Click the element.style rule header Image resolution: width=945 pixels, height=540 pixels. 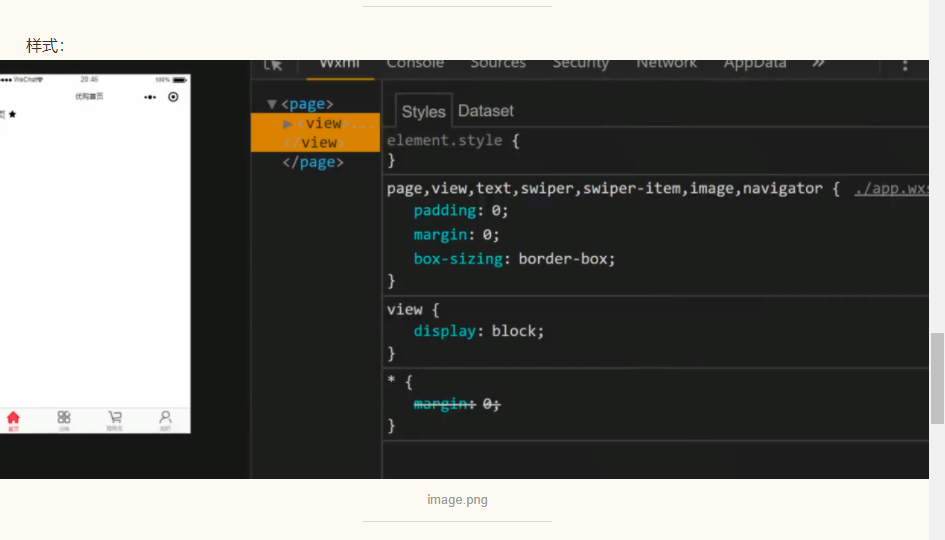point(453,140)
